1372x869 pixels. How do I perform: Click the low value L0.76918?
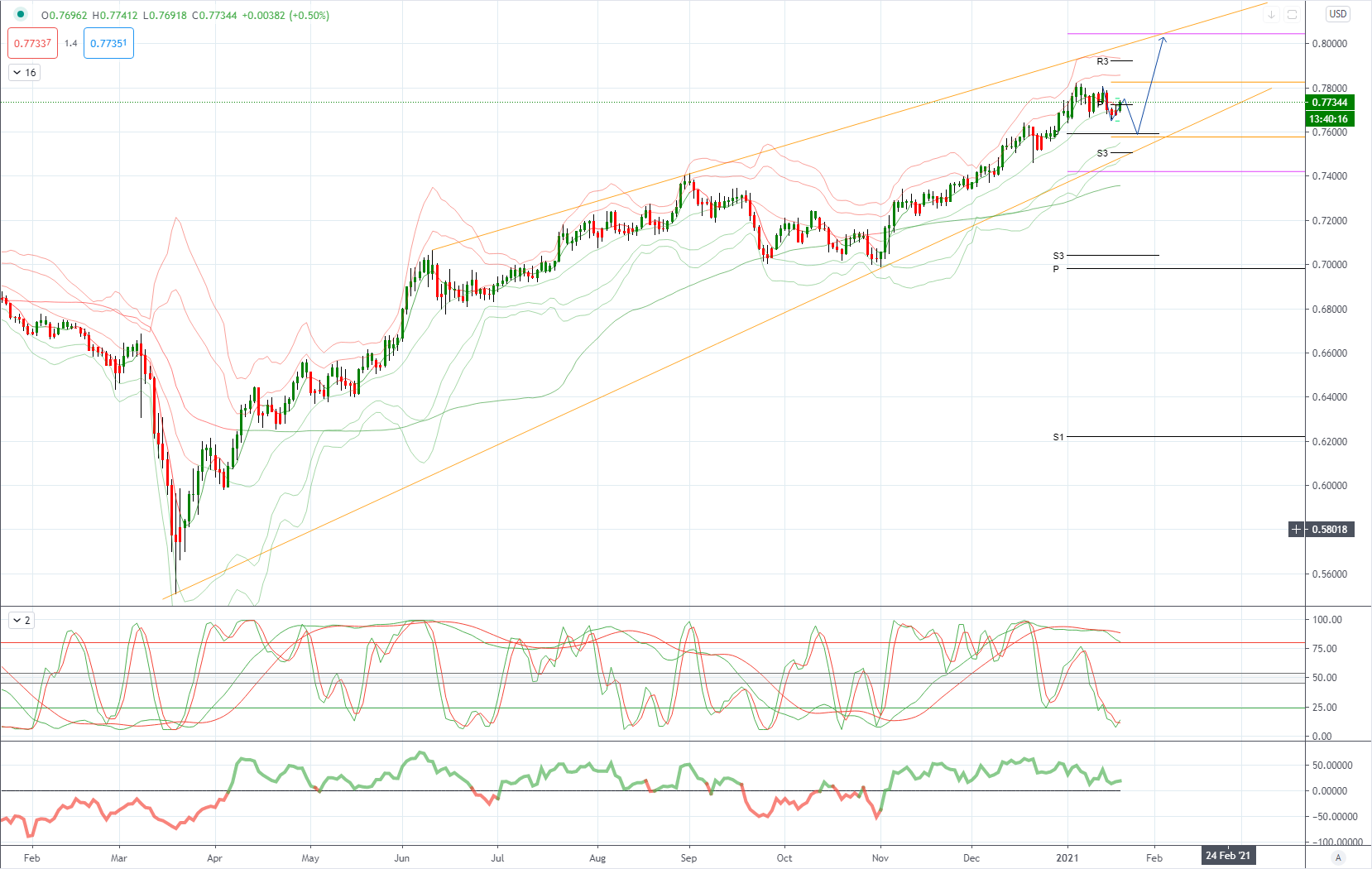(x=165, y=15)
